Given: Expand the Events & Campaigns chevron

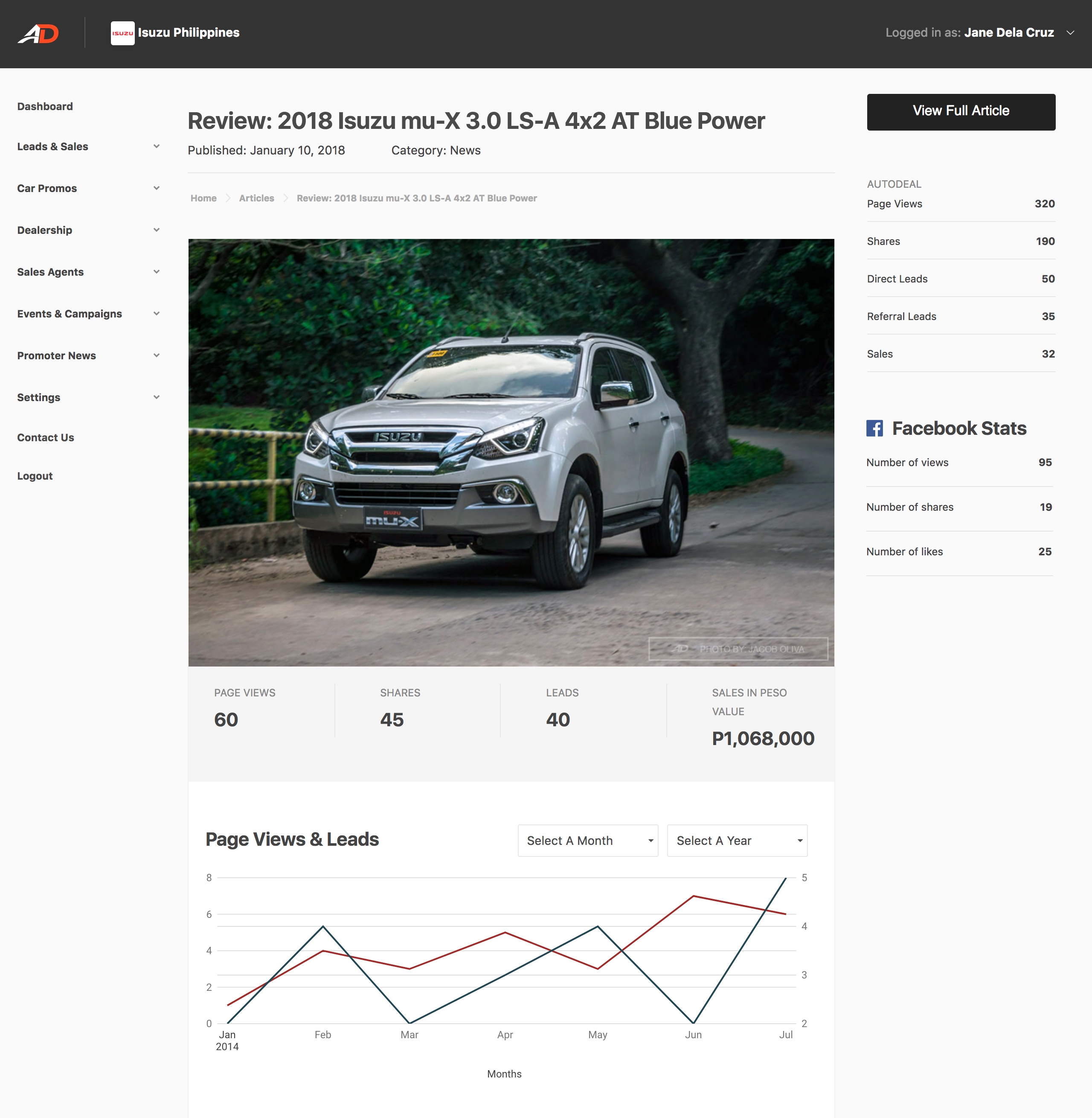Looking at the screenshot, I should coord(157,314).
